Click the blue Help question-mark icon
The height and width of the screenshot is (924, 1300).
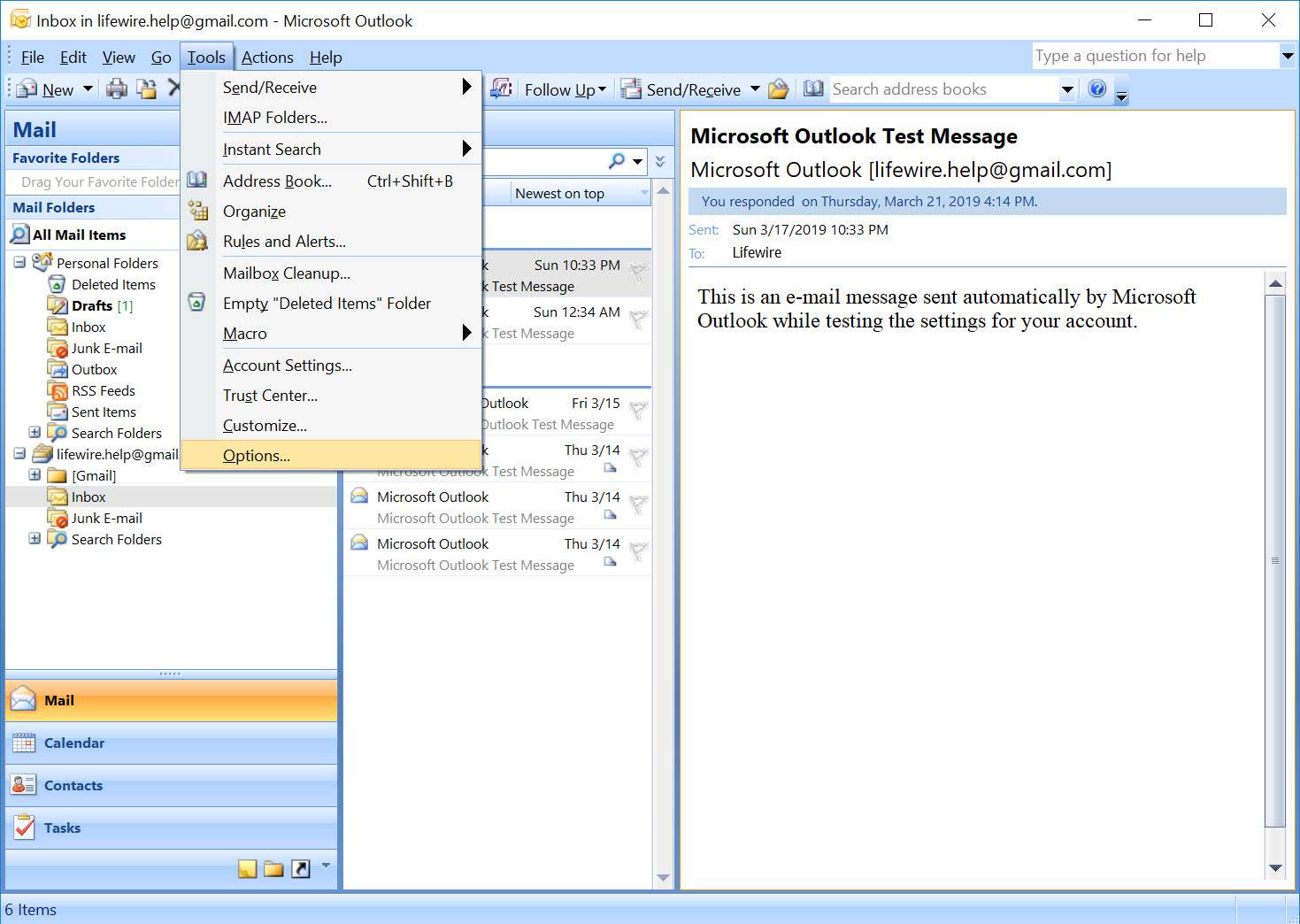(x=1097, y=89)
